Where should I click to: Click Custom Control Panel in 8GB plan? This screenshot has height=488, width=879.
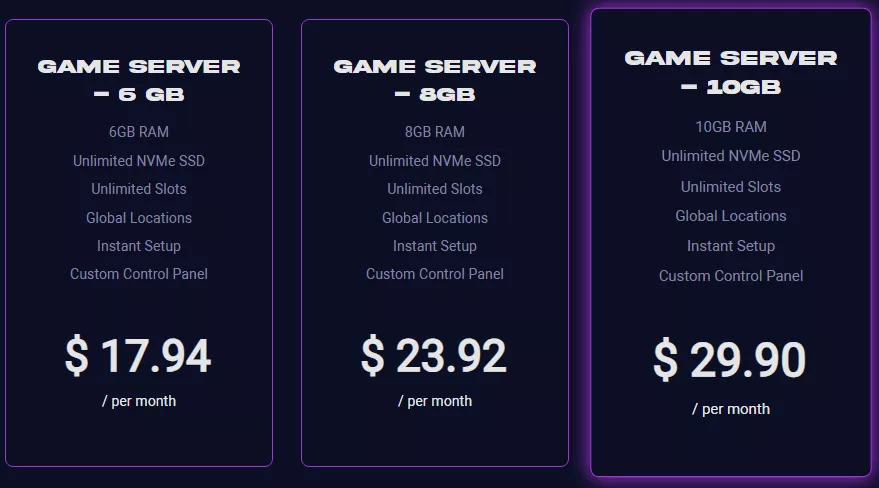pyautogui.click(x=435, y=274)
